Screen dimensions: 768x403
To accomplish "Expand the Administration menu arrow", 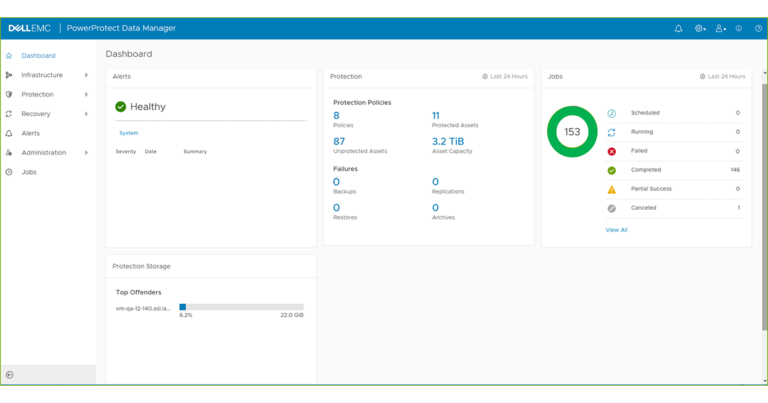I will [86, 153].
